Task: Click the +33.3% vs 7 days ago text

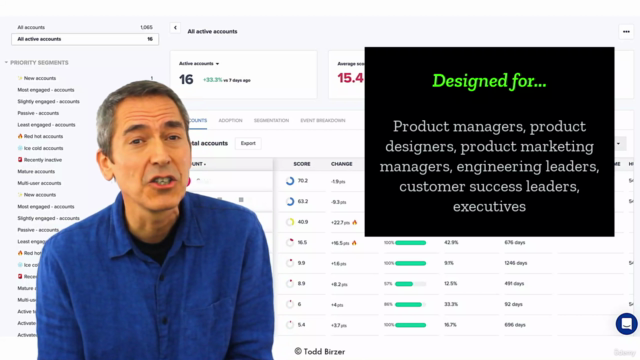Action: (227, 80)
